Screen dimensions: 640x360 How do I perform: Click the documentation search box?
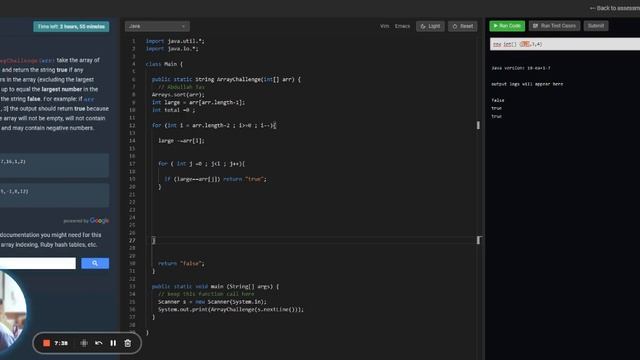(x=38, y=263)
